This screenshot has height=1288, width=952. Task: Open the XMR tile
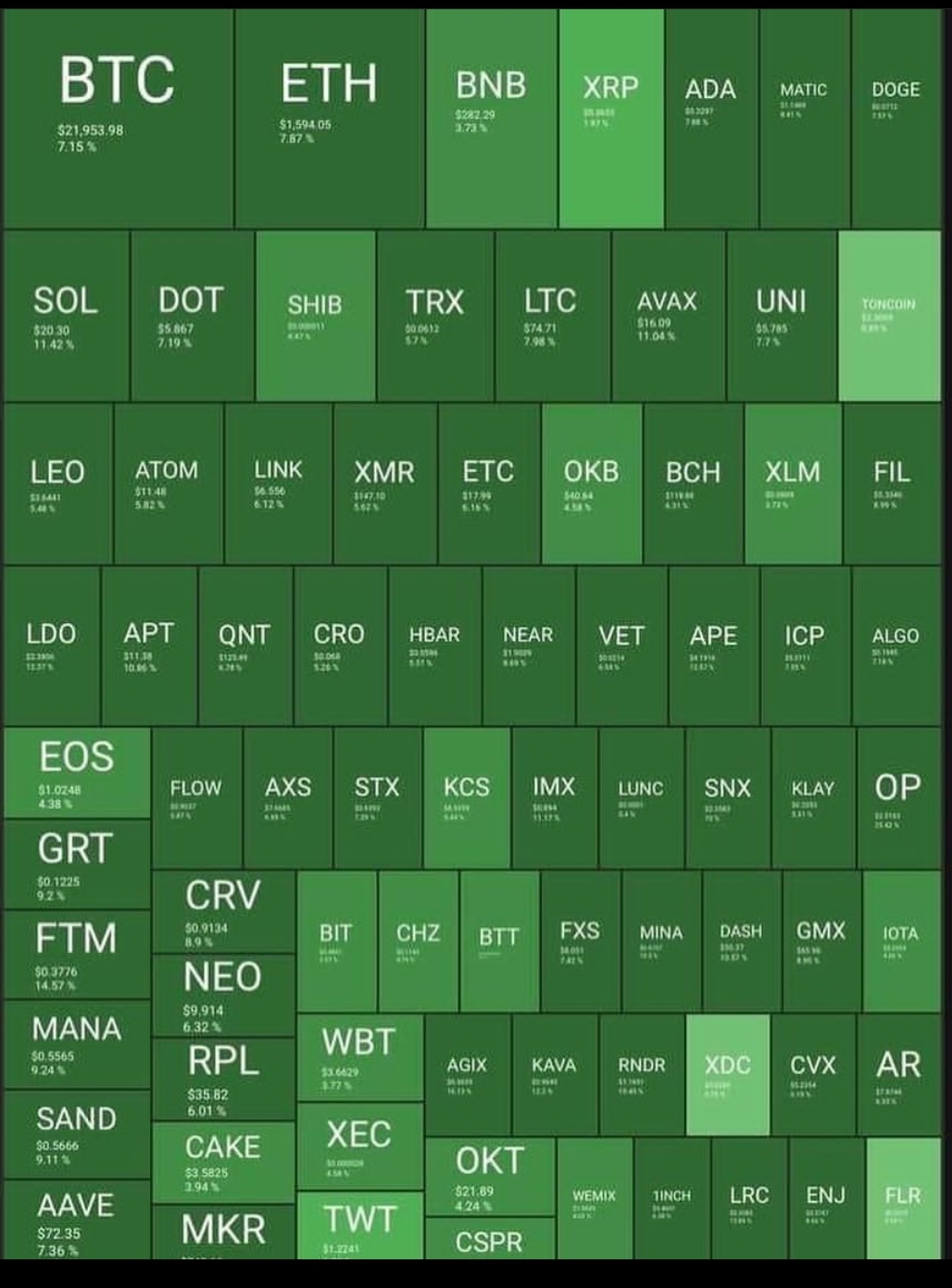384,483
